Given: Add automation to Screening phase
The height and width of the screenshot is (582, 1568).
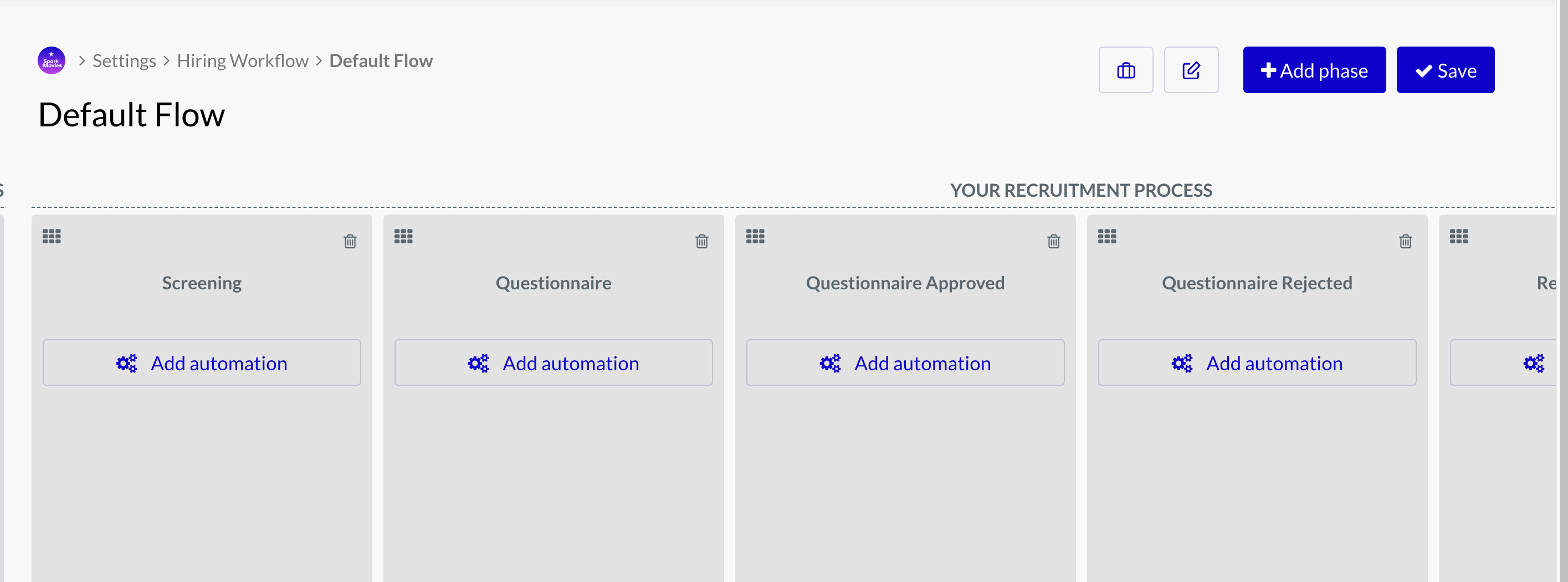Looking at the screenshot, I should point(202,363).
